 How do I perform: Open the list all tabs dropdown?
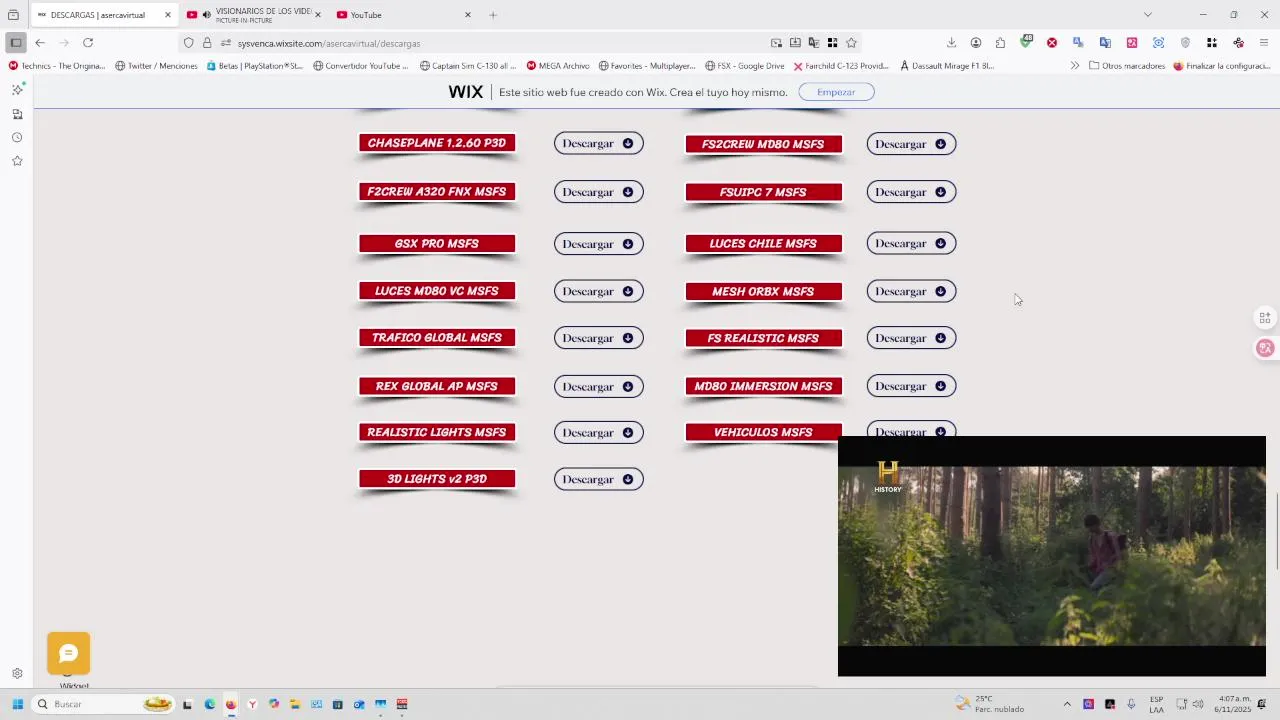pyautogui.click(x=1148, y=15)
